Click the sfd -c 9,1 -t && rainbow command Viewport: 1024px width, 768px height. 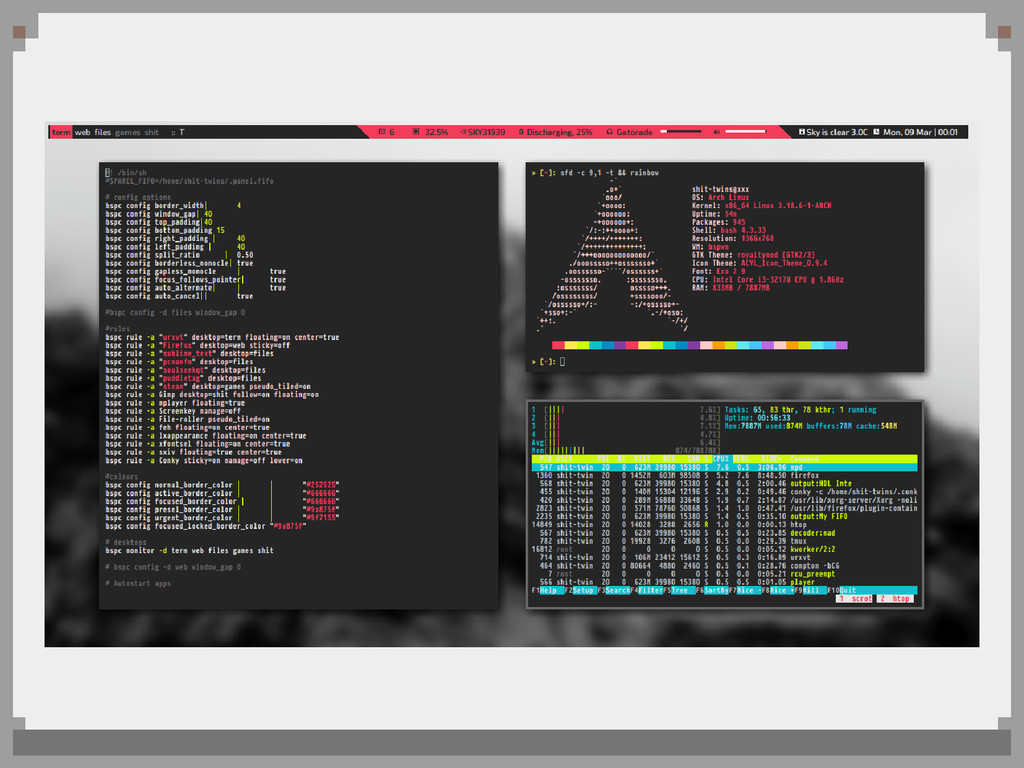[609, 173]
